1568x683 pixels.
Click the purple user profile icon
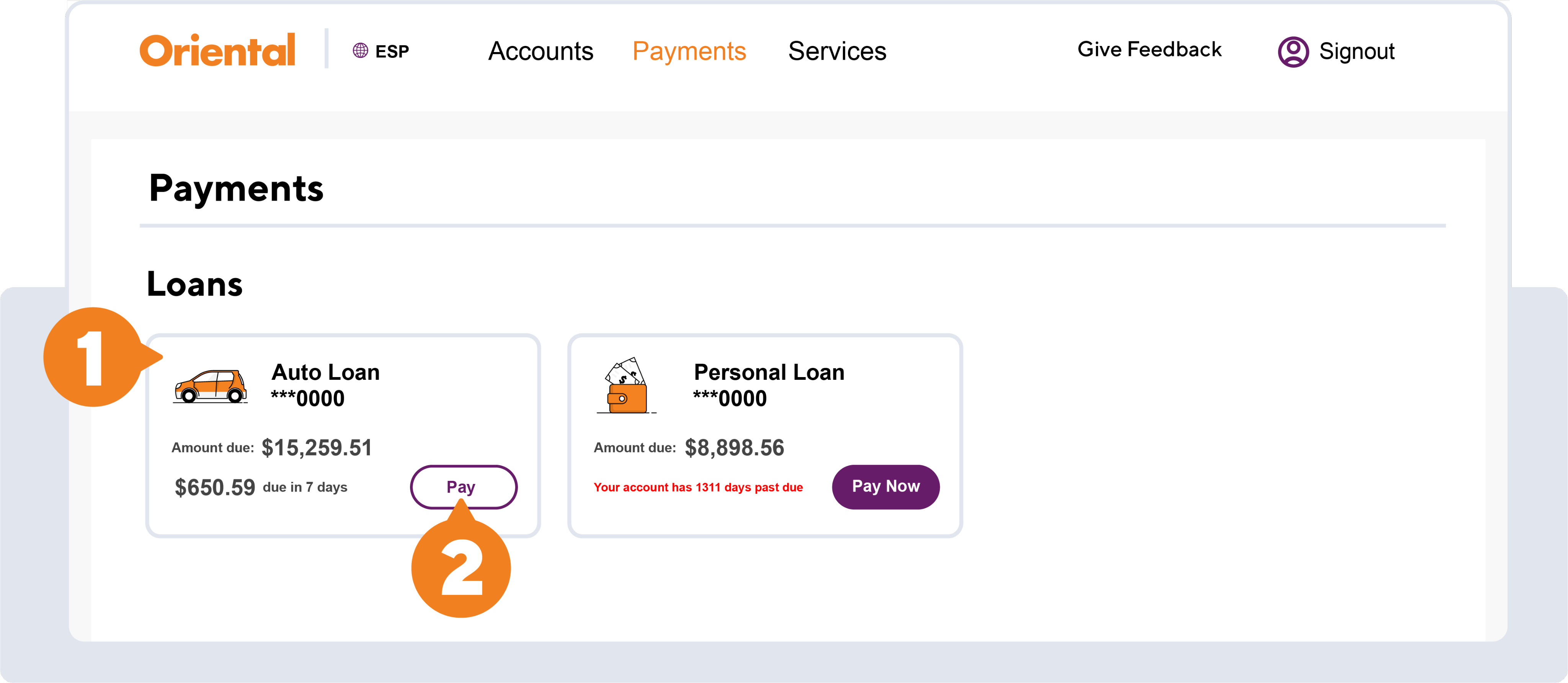[x=1293, y=52]
